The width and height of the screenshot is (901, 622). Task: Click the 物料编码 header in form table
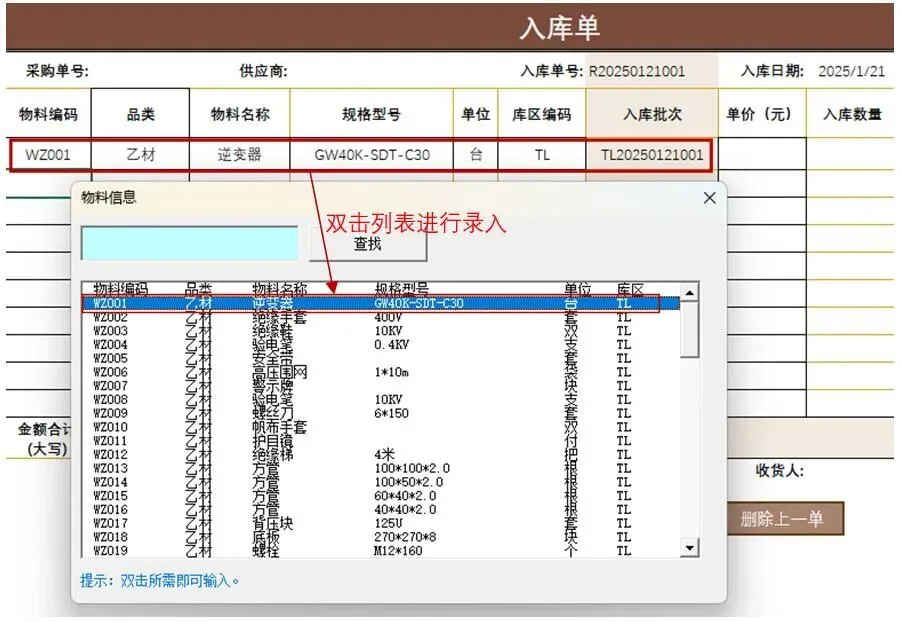pyautogui.click(x=48, y=114)
